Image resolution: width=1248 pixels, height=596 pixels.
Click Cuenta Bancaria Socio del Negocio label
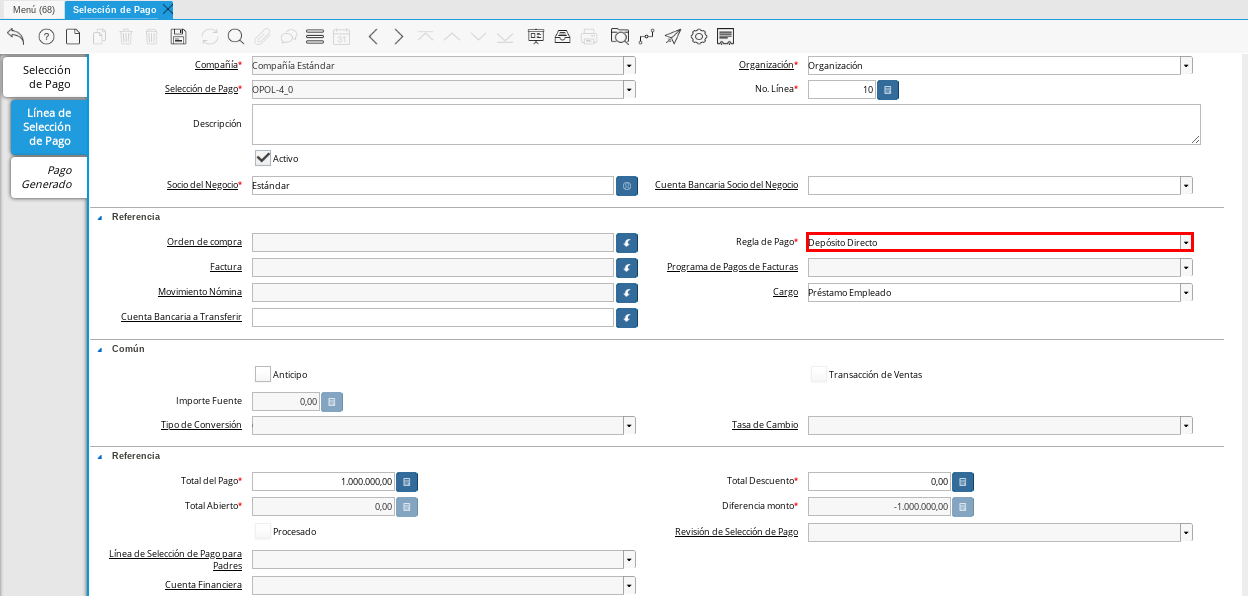pos(726,185)
